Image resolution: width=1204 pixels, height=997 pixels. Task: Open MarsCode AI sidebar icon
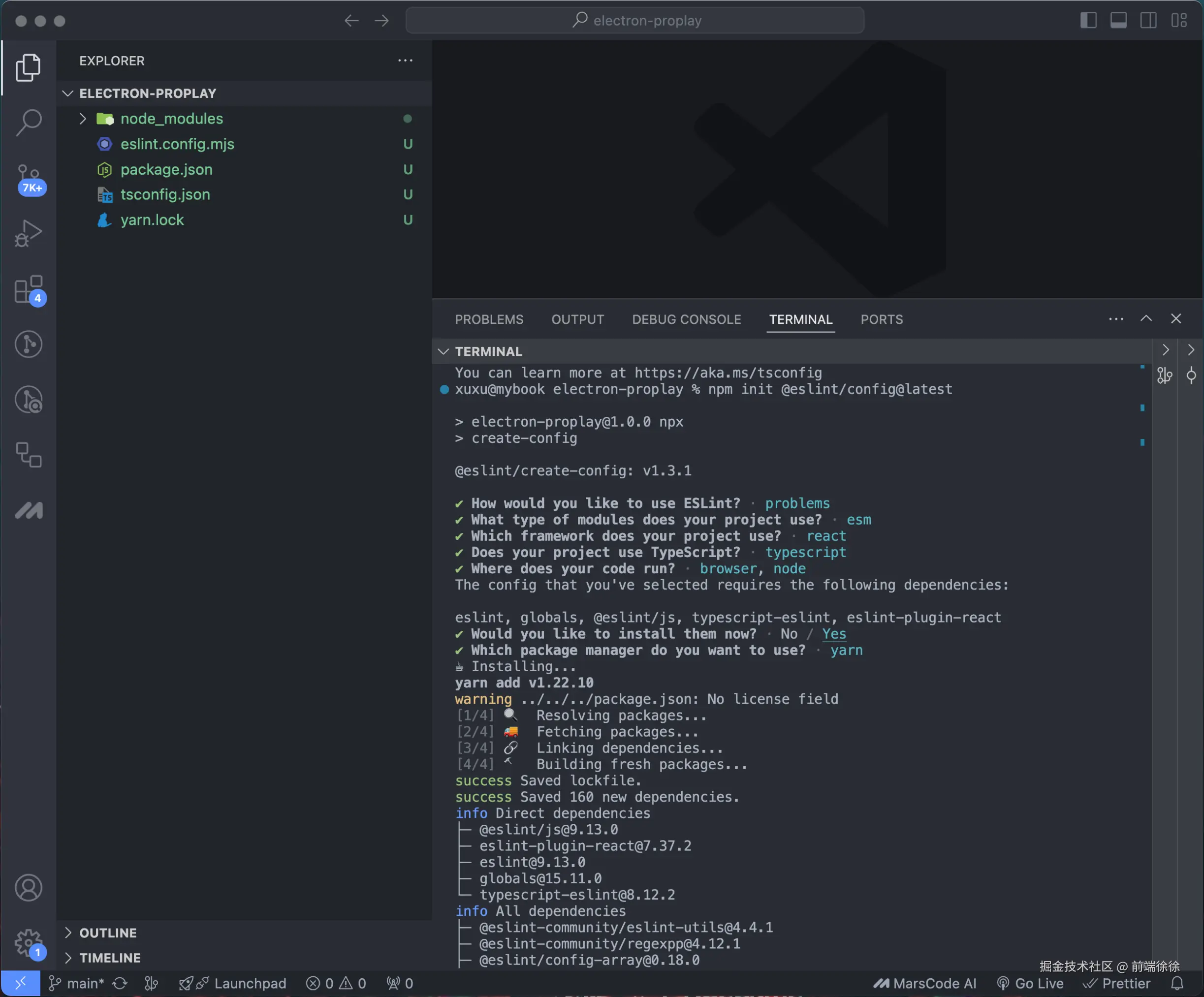(28, 510)
